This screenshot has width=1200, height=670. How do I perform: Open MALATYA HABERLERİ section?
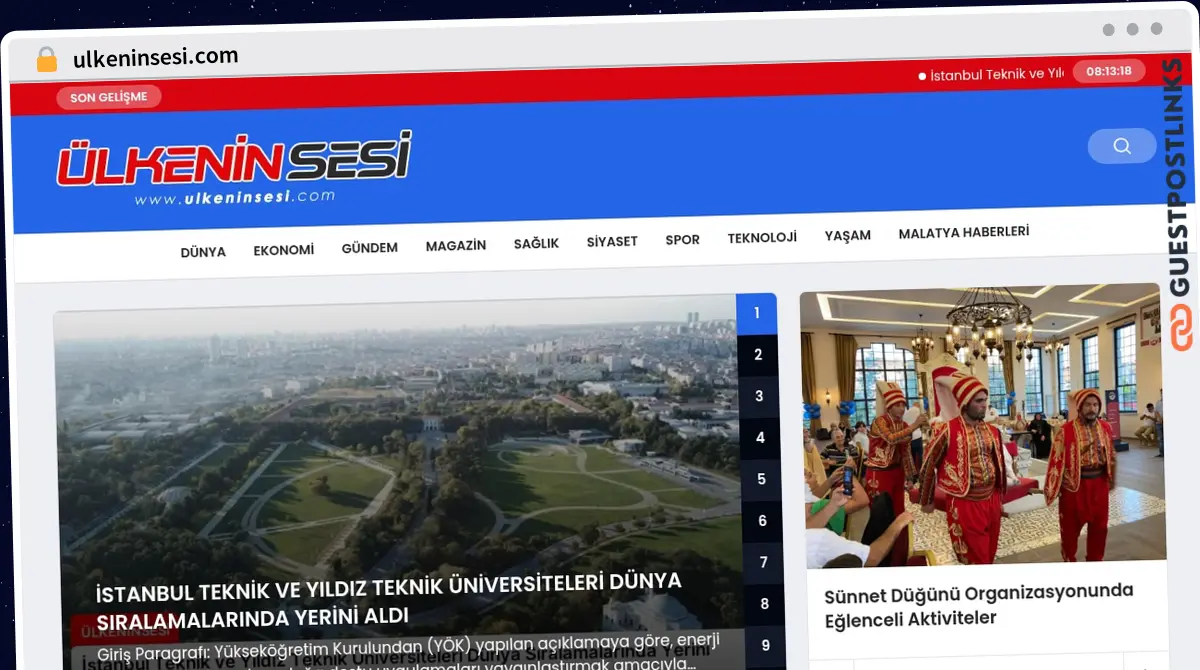click(964, 233)
